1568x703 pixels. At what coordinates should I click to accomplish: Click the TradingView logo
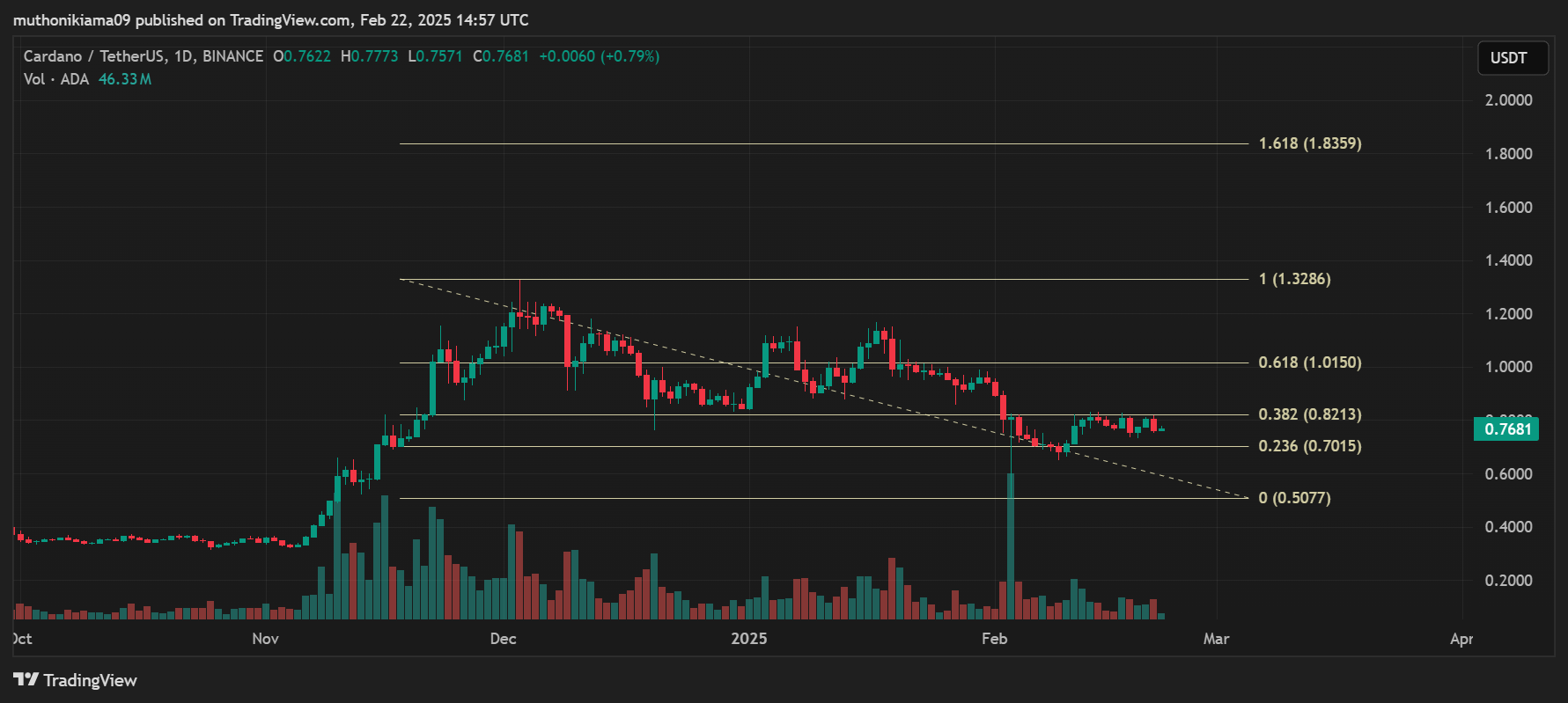click(76, 680)
